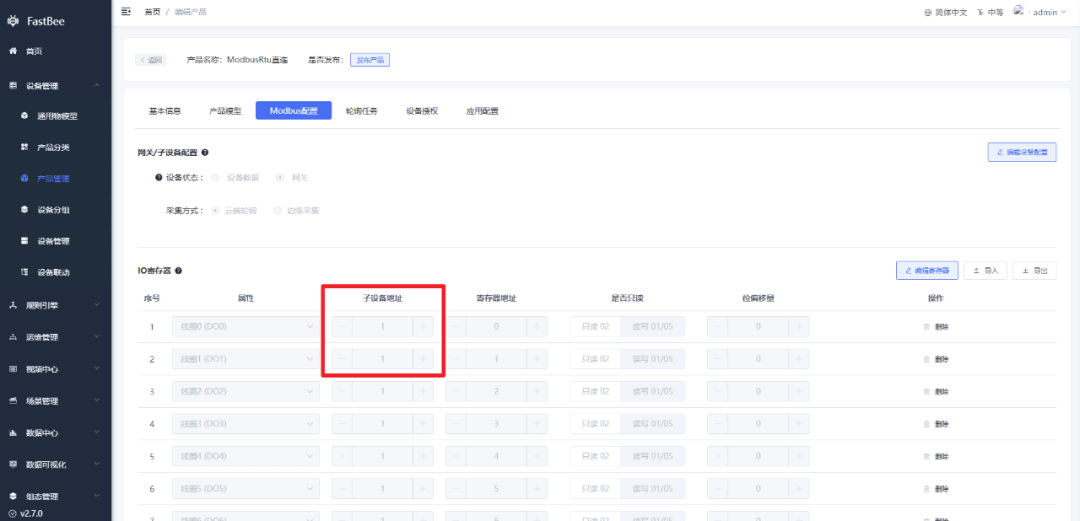
Task: Click the 产品分类 sidebar icon
Action: click(25, 147)
